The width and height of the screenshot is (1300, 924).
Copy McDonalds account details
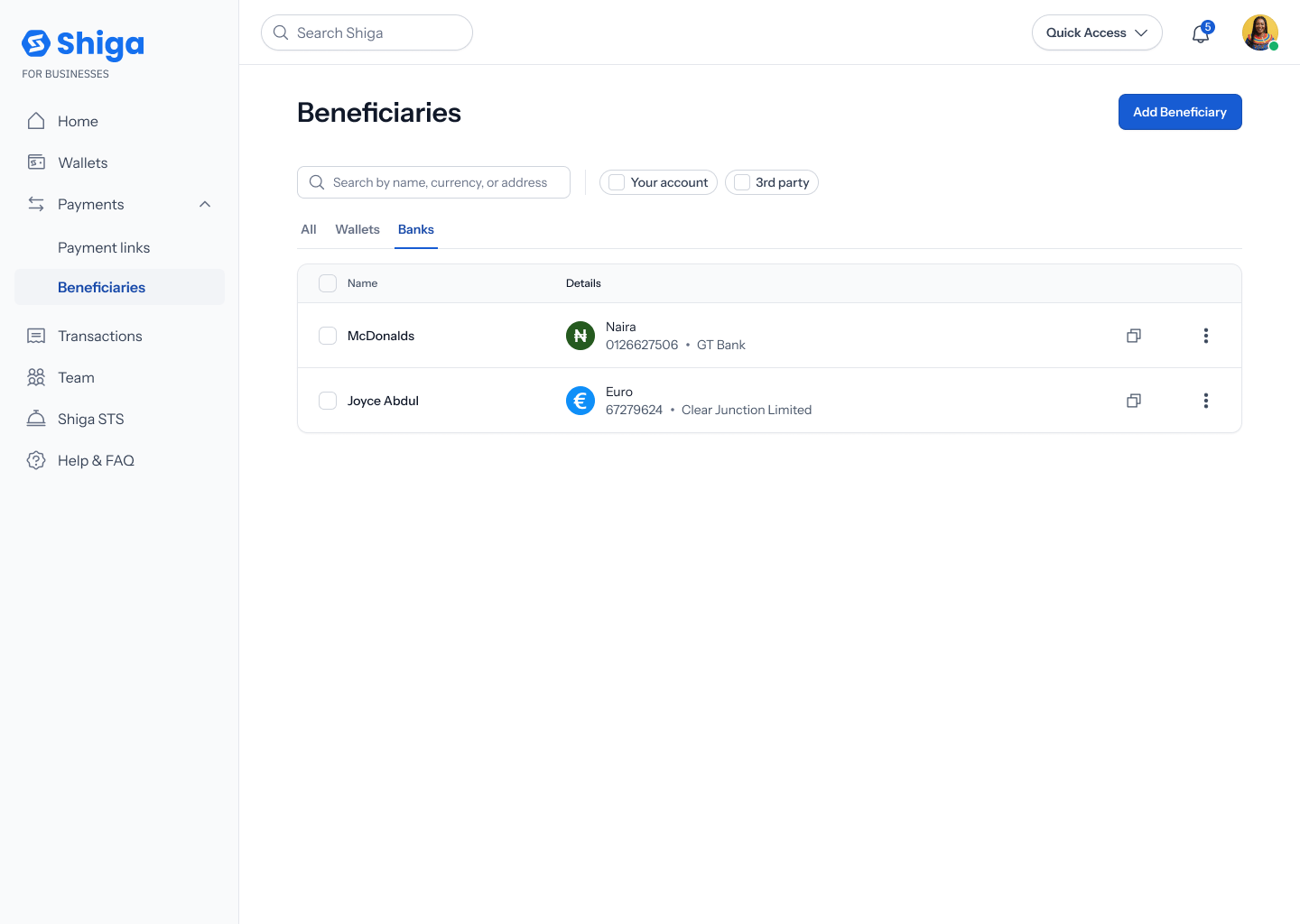click(x=1134, y=336)
